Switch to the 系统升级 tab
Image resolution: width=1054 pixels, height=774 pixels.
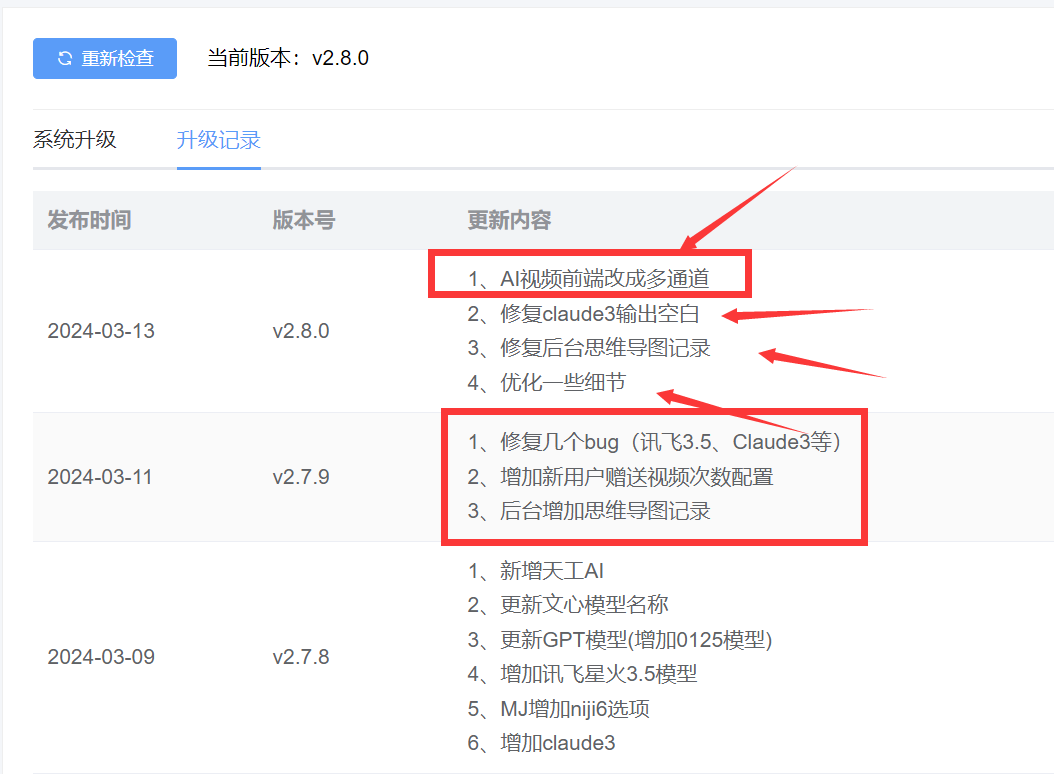(75, 139)
